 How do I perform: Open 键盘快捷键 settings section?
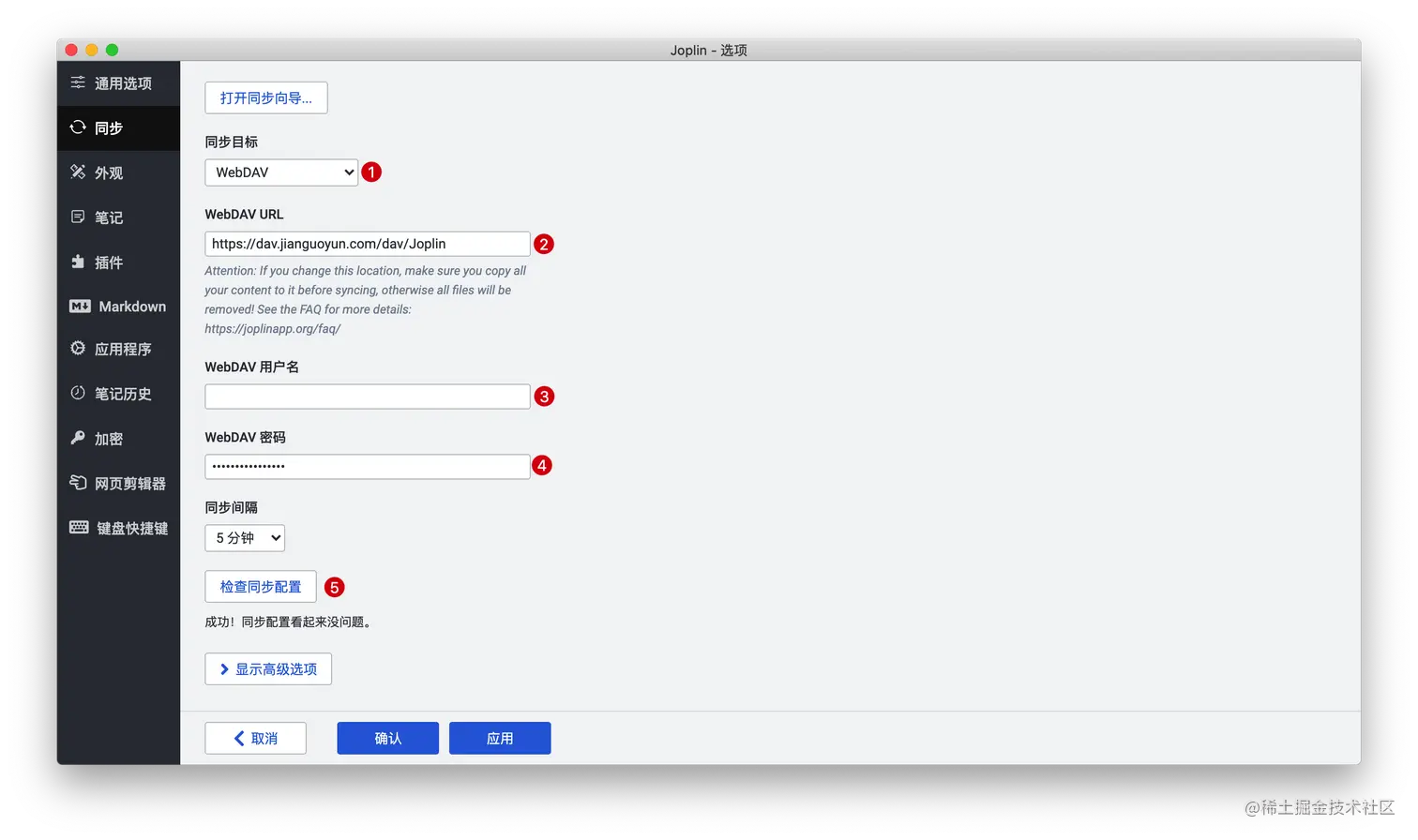118,529
